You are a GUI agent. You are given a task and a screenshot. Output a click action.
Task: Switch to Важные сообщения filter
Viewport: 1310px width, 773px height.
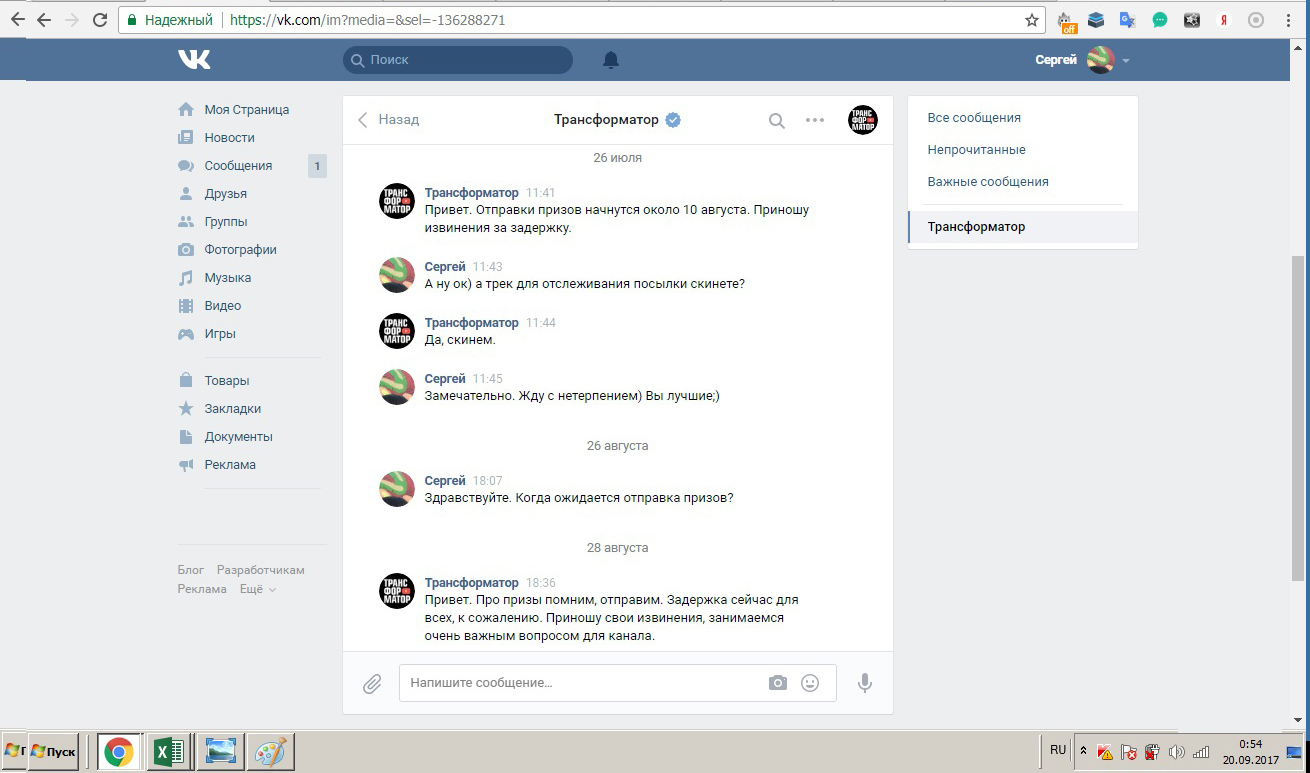(987, 182)
